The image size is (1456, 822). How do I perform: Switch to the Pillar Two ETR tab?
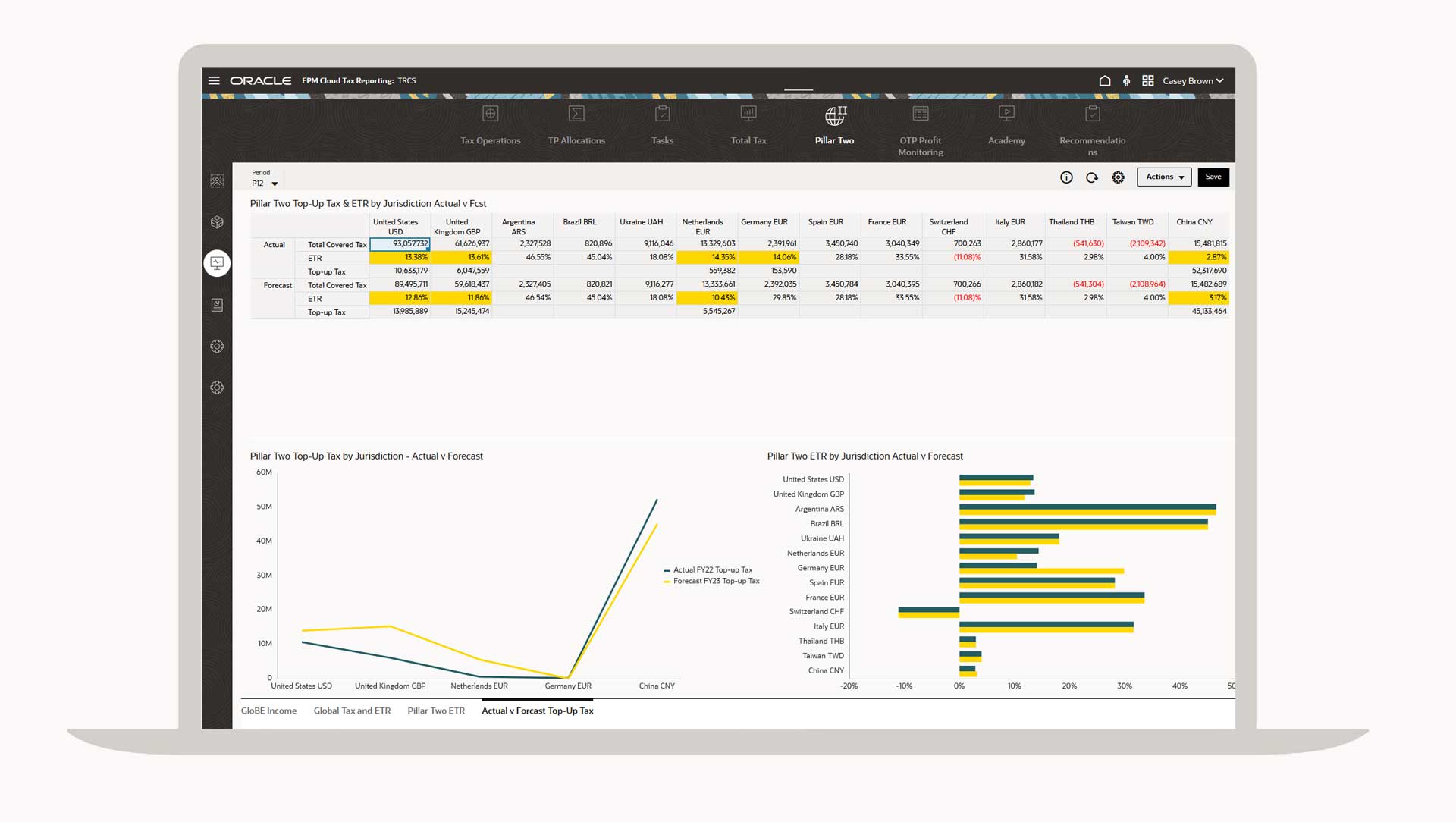point(435,711)
